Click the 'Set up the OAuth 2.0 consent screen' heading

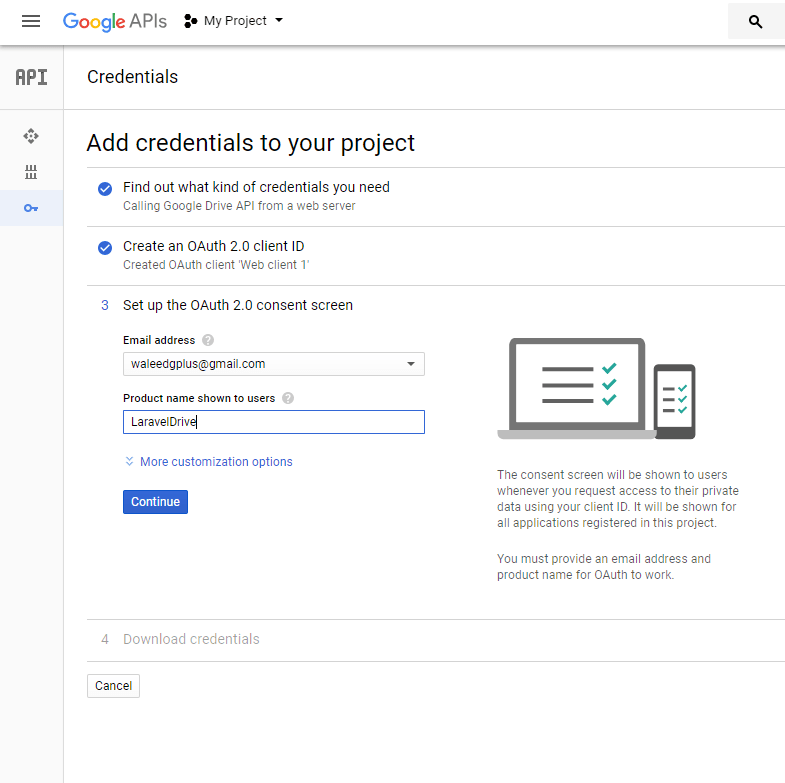click(238, 305)
